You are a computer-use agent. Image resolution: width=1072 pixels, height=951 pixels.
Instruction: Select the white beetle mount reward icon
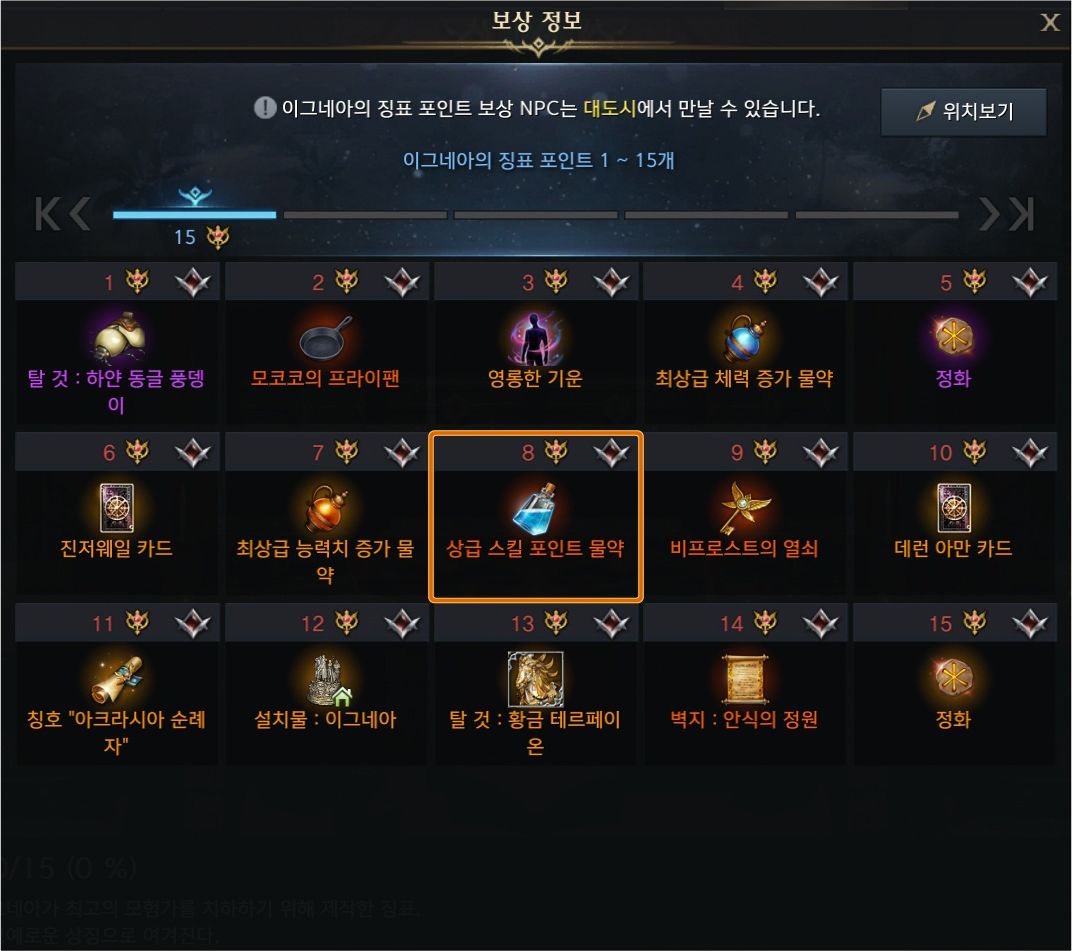tap(118, 336)
